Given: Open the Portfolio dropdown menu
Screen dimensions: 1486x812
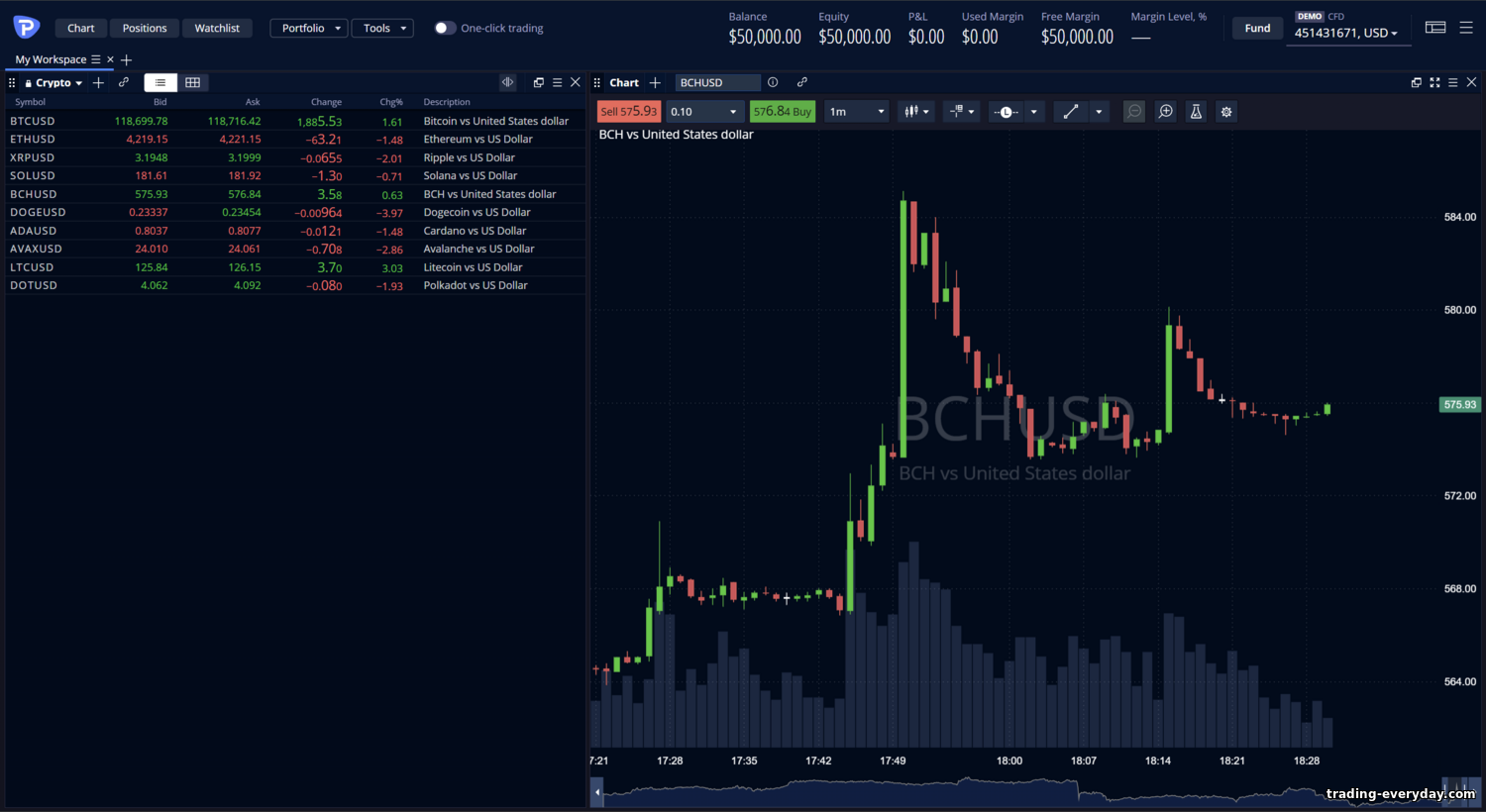Looking at the screenshot, I should [x=309, y=28].
